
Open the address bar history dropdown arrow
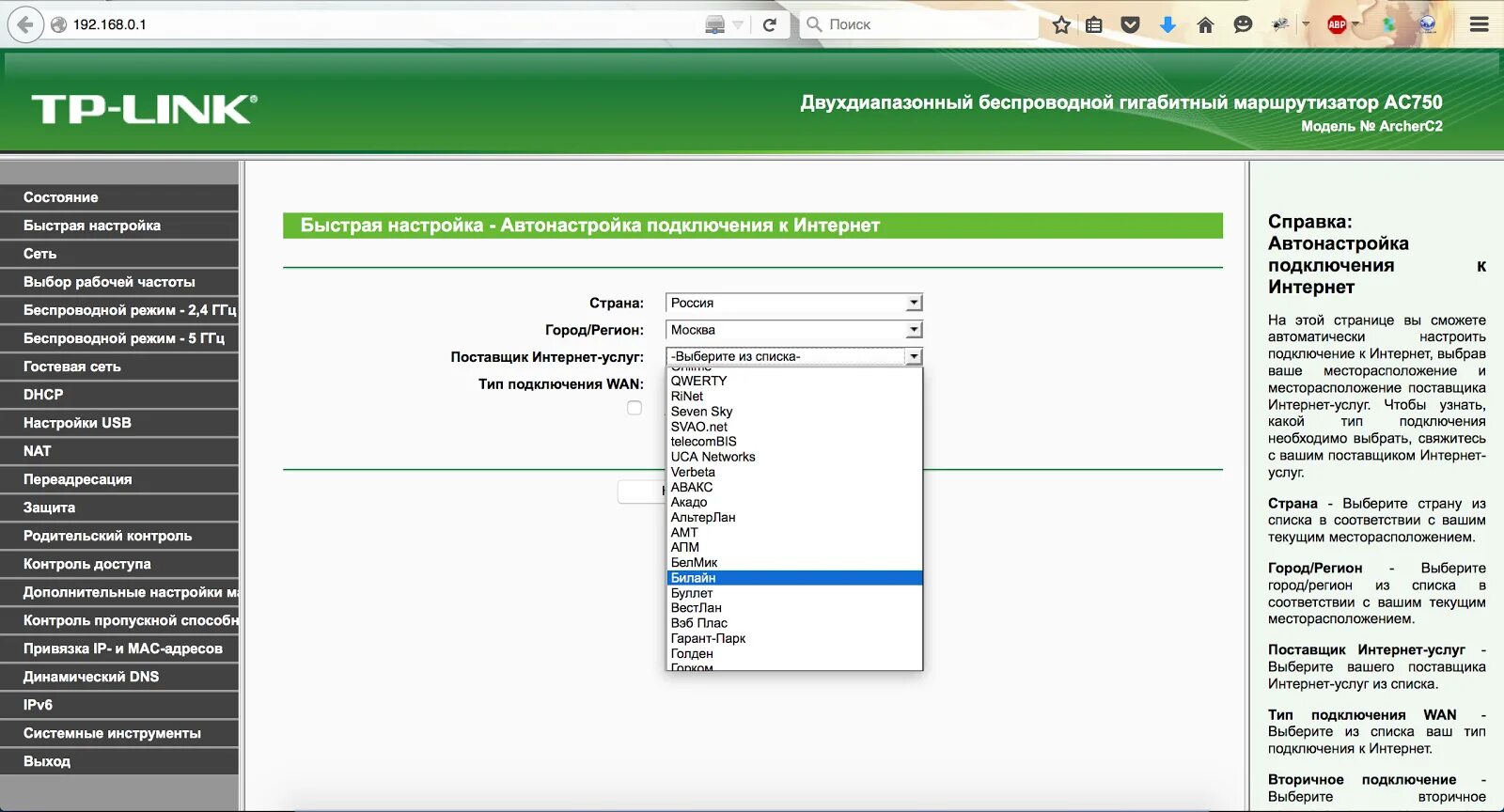[x=738, y=25]
